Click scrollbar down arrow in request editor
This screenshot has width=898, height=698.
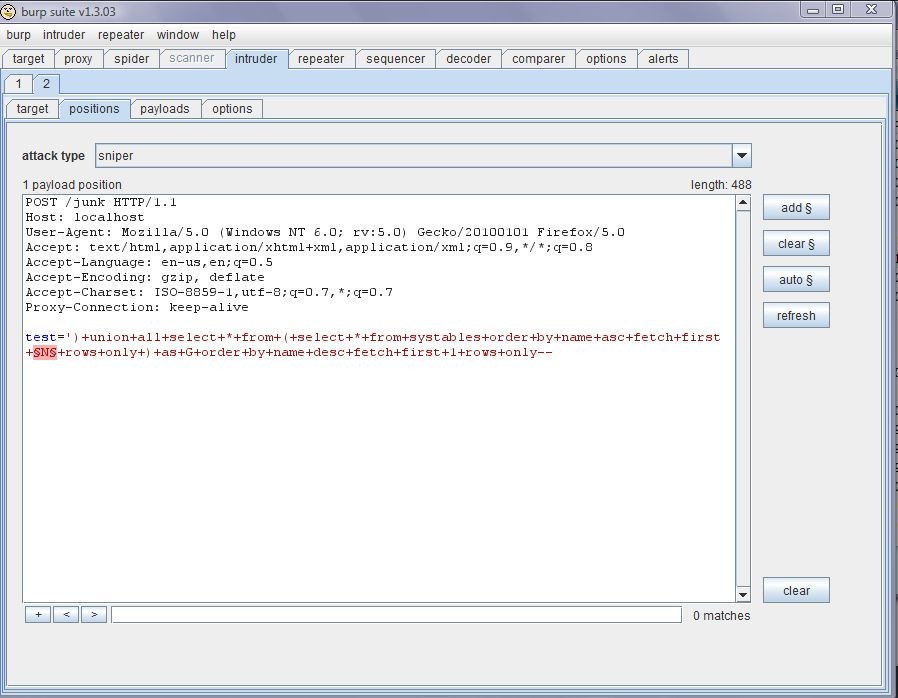743,594
